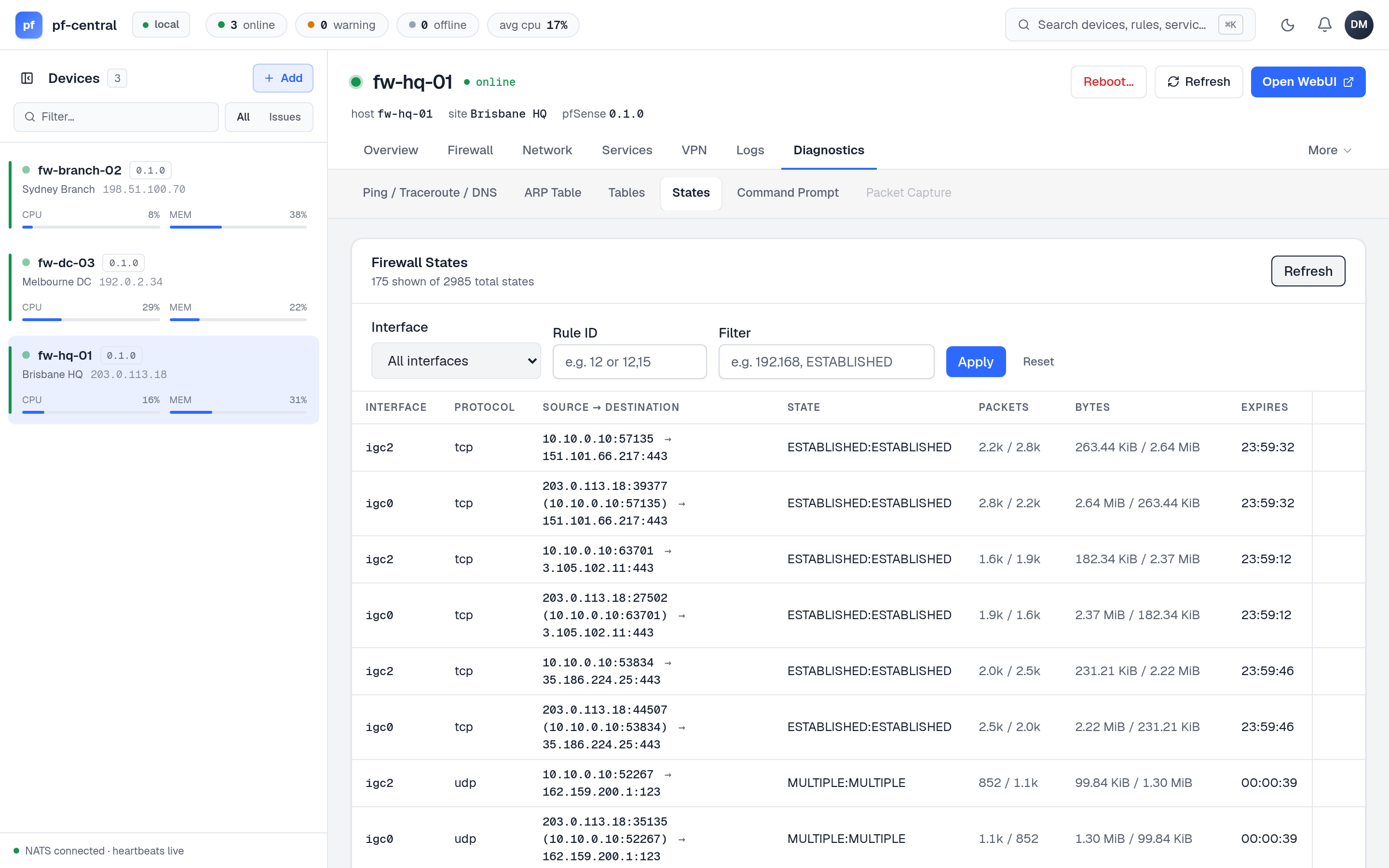Click the 0 warning status pill
This screenshot has height=868, width=1389.
point(341,25)
